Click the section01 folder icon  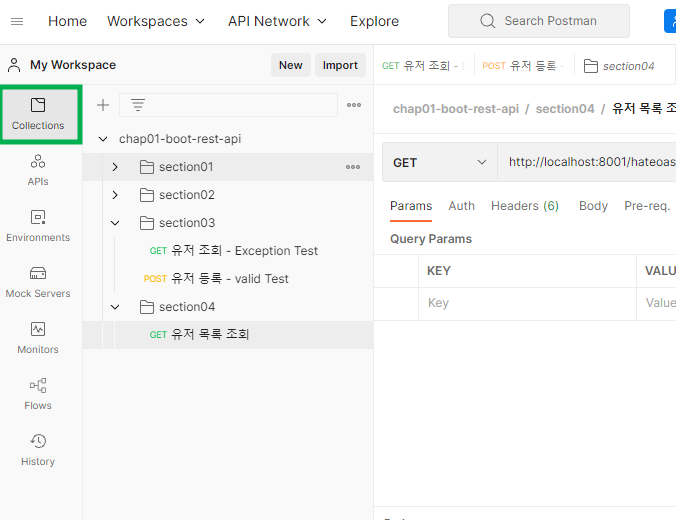[x=147, y=167]
